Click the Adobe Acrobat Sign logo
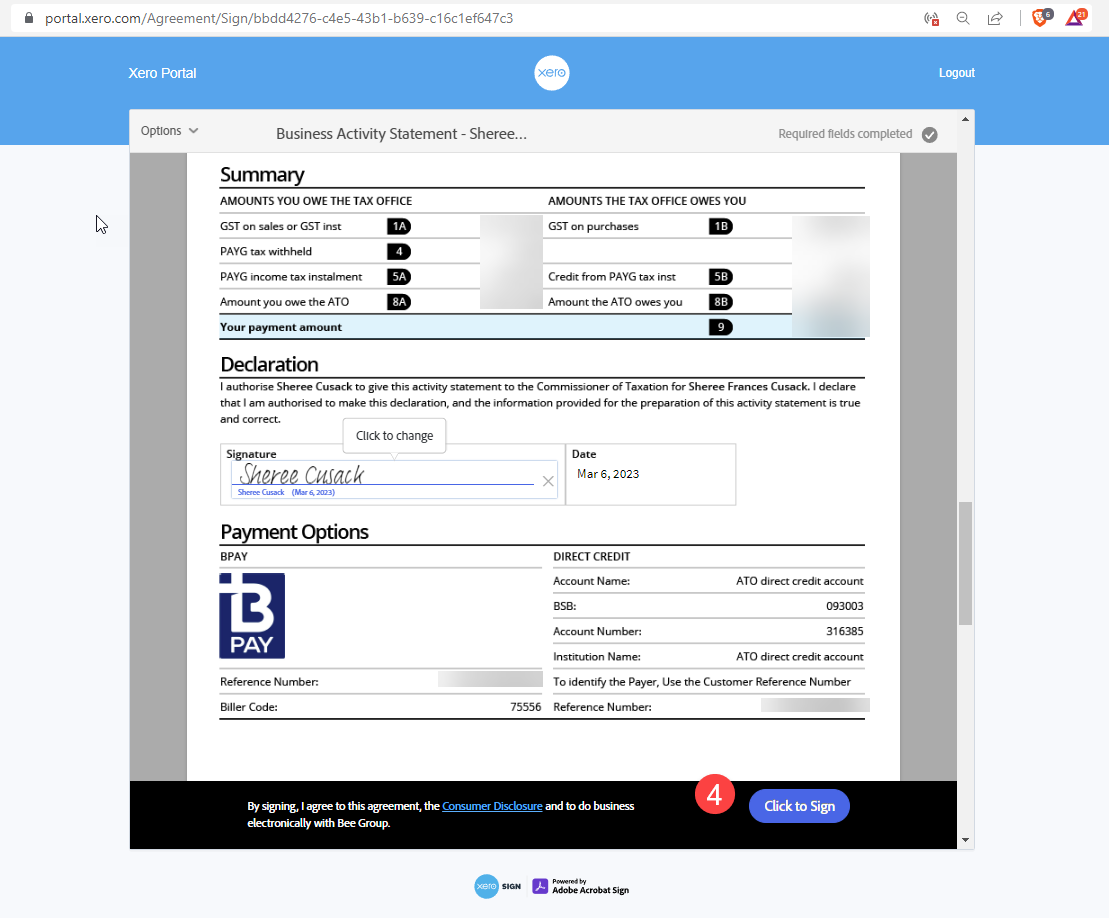This screenshot has width=1109, height=918. [581, 886]
